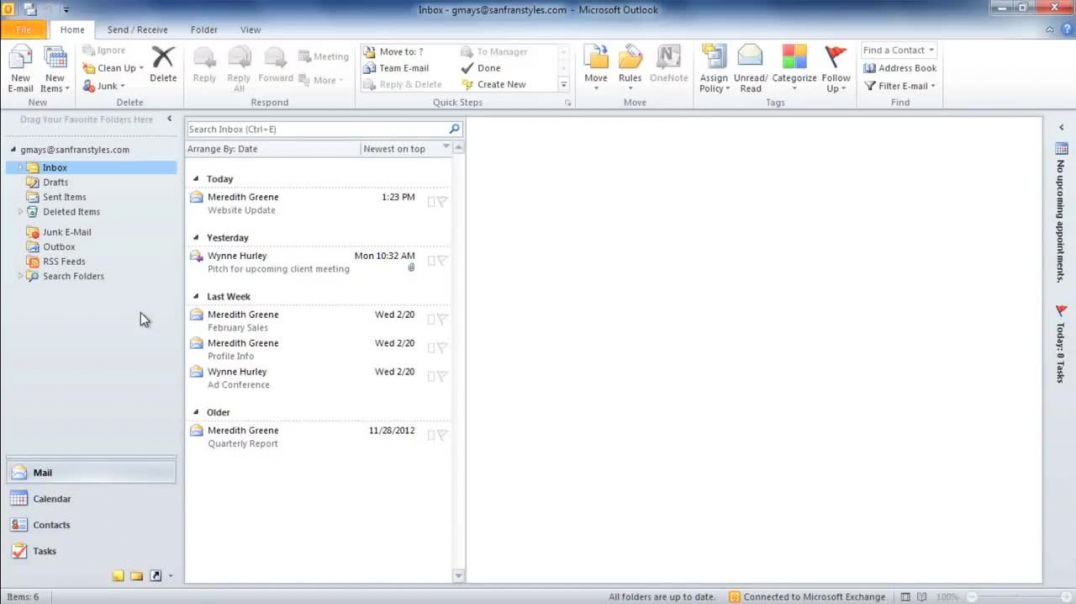The height and width of the screenshot is (604, 1076).
Task: Set category for Quarterly Report message
Action: pos(432,435)
